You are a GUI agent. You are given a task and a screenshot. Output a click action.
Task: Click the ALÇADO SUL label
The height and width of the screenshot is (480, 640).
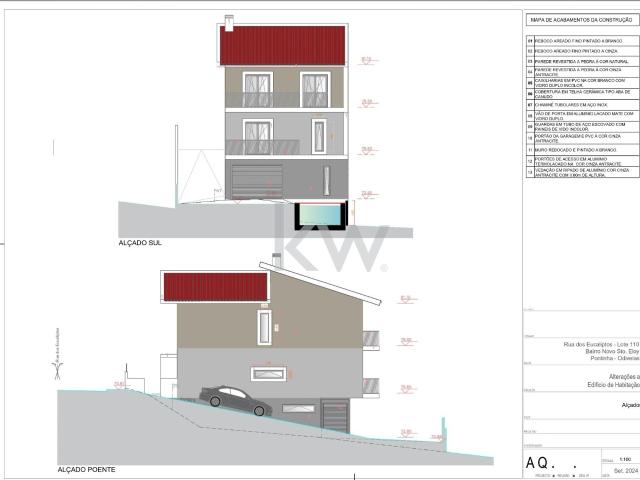[x=140, y=243]
